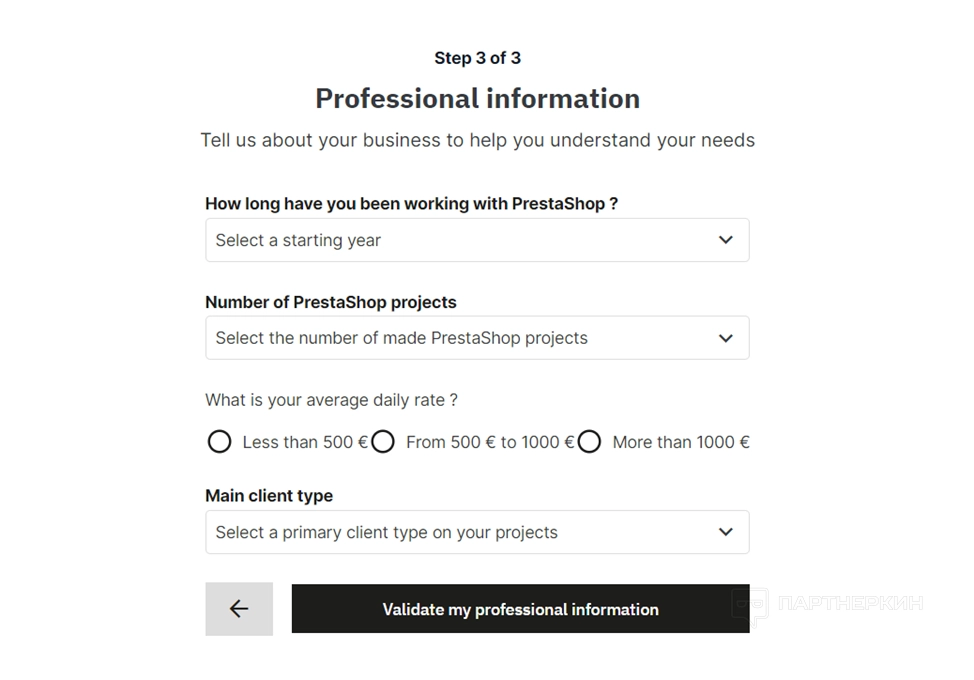Click the "More than 1000 €" label text
This screenshot has height=680, width=974.
(680, 442)
